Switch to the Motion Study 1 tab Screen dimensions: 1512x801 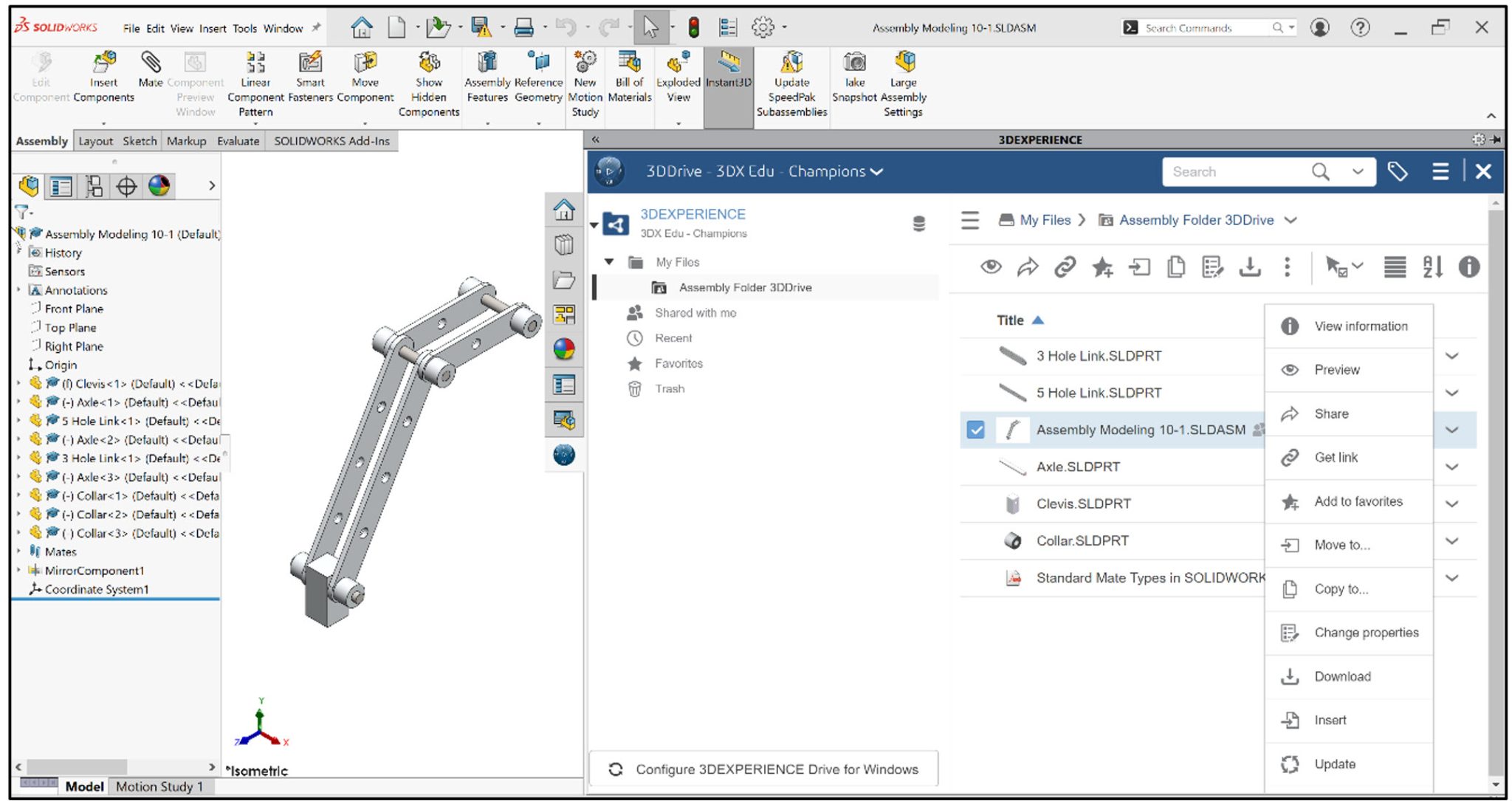coord(160,786)
